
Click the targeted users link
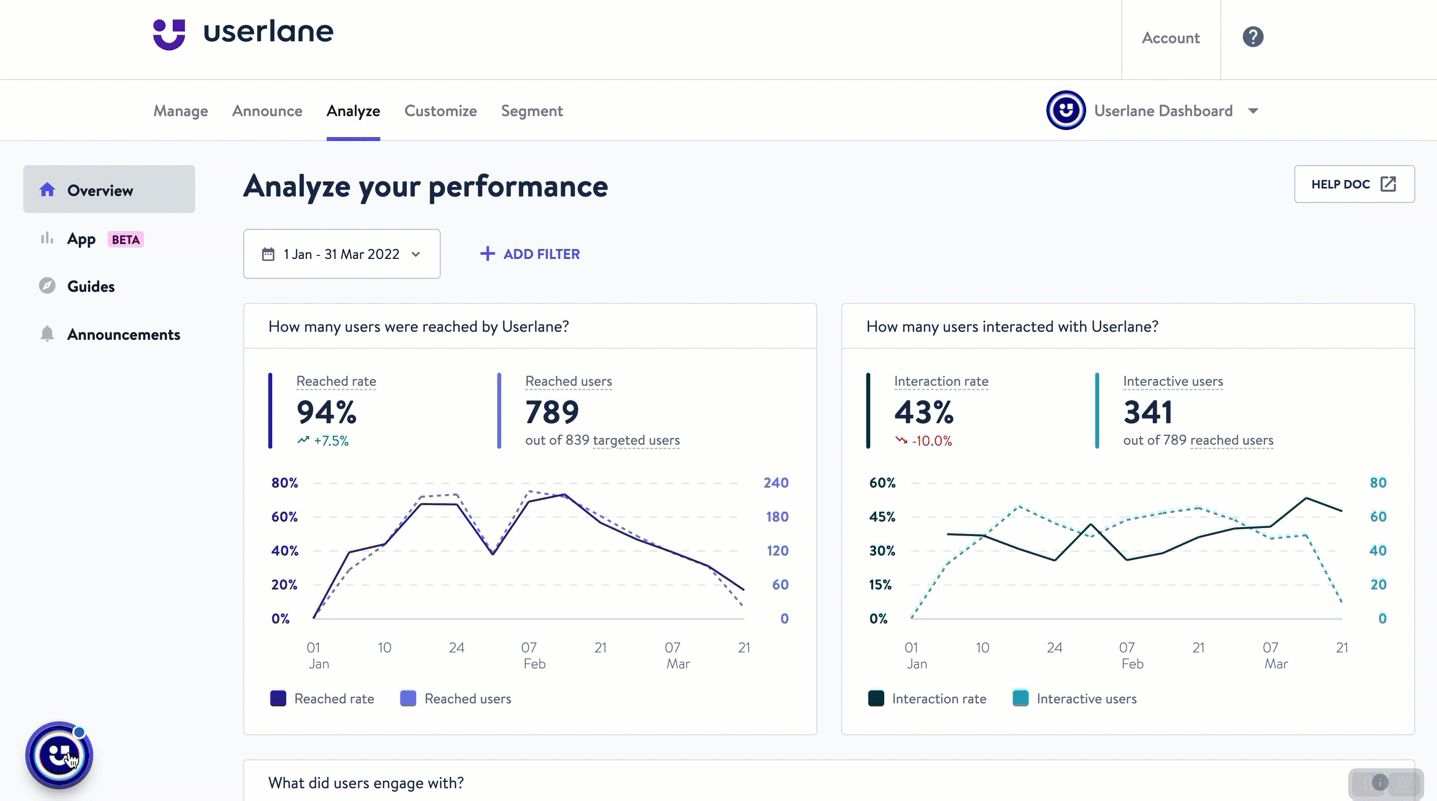click(636, 440)
